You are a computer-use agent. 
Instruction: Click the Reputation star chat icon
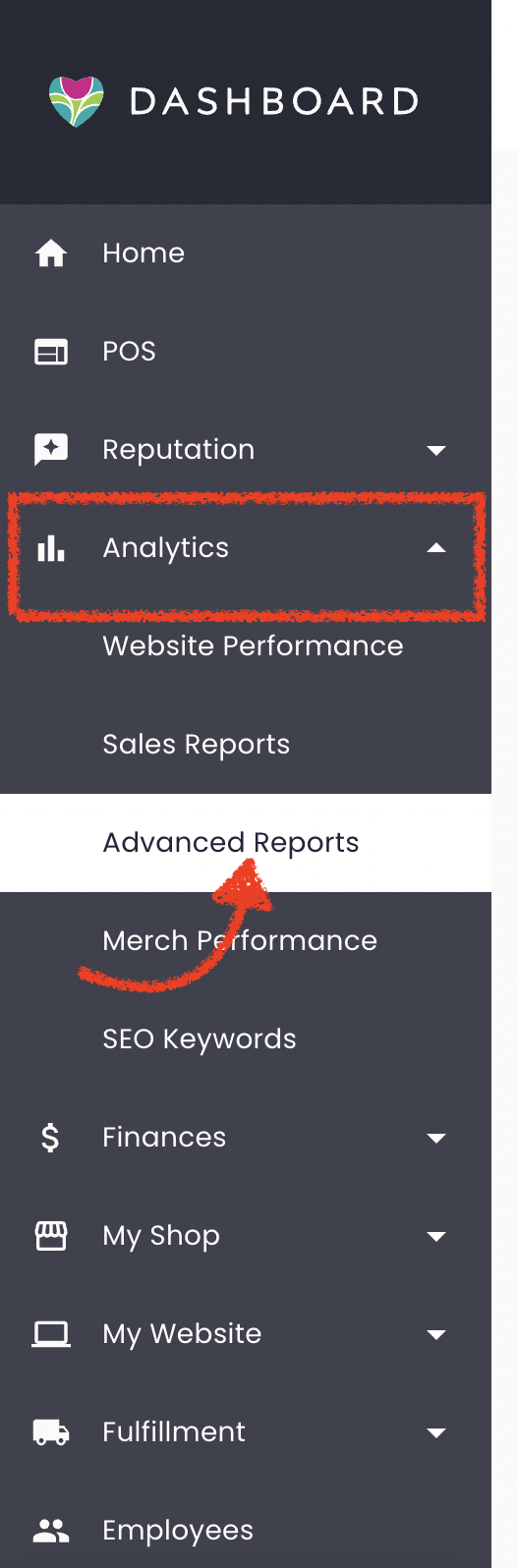[51, 450]
